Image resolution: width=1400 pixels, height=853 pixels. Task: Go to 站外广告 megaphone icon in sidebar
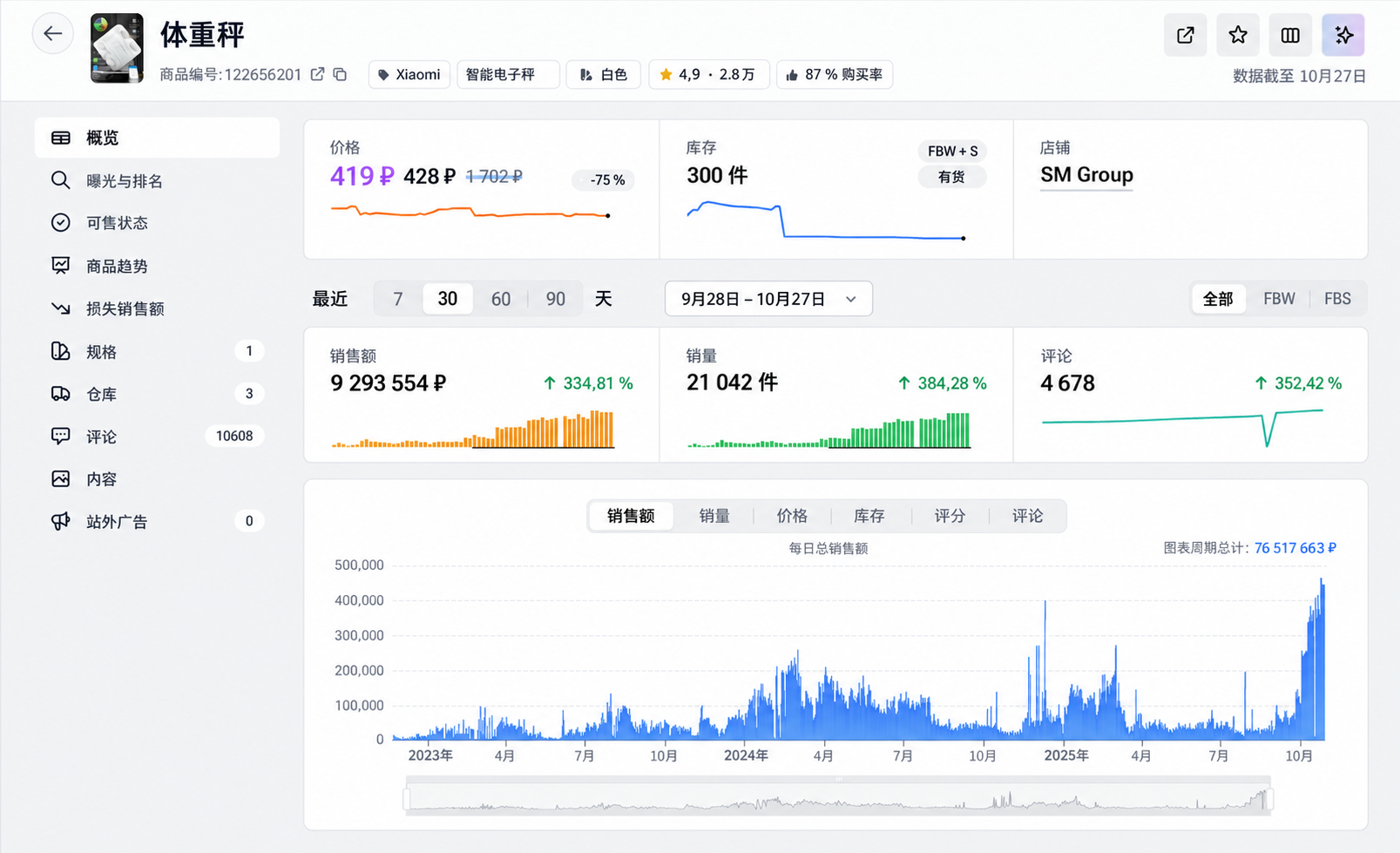(x=60, y=522)
